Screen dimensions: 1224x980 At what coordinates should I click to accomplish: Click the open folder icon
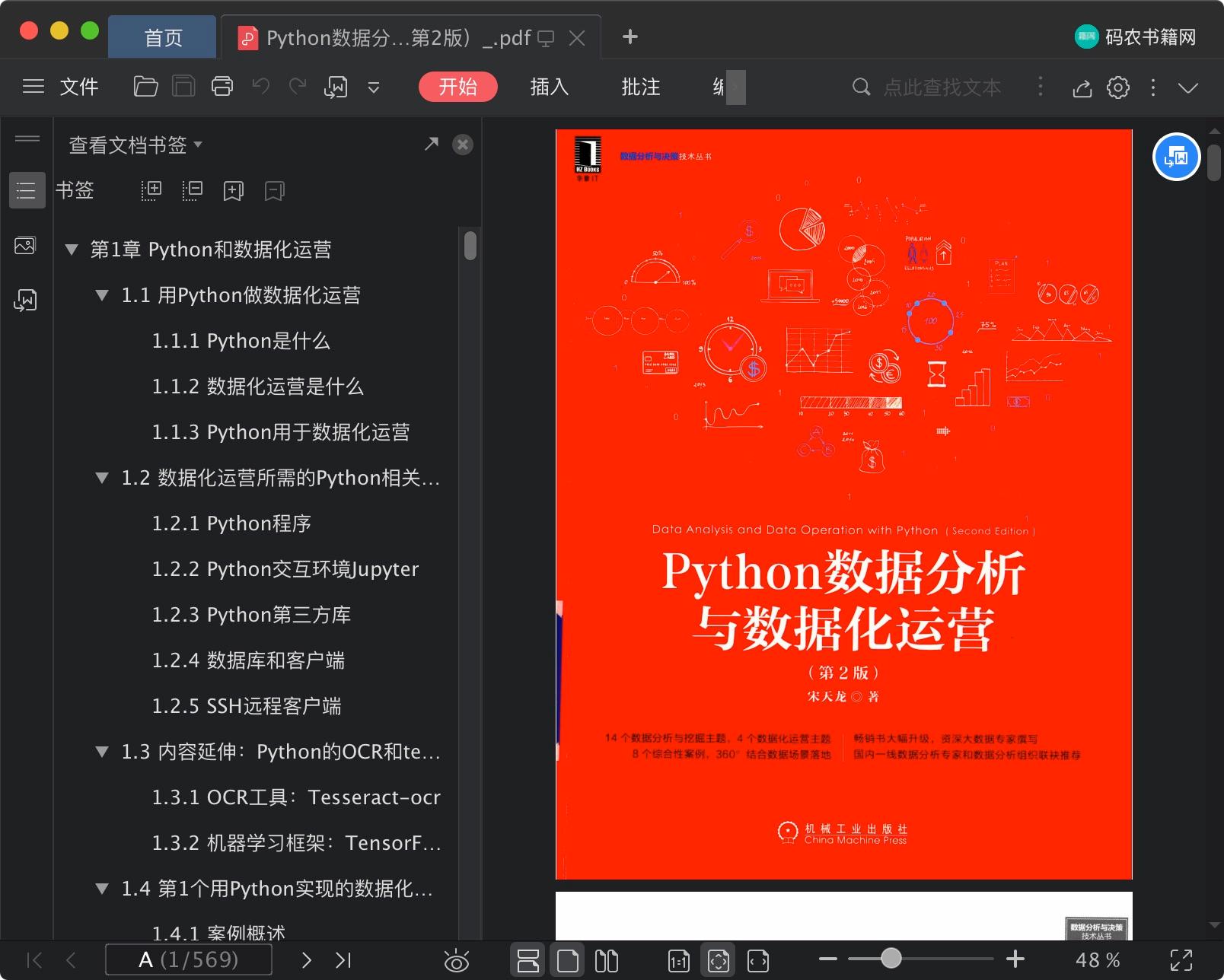(x=145, y=87)
